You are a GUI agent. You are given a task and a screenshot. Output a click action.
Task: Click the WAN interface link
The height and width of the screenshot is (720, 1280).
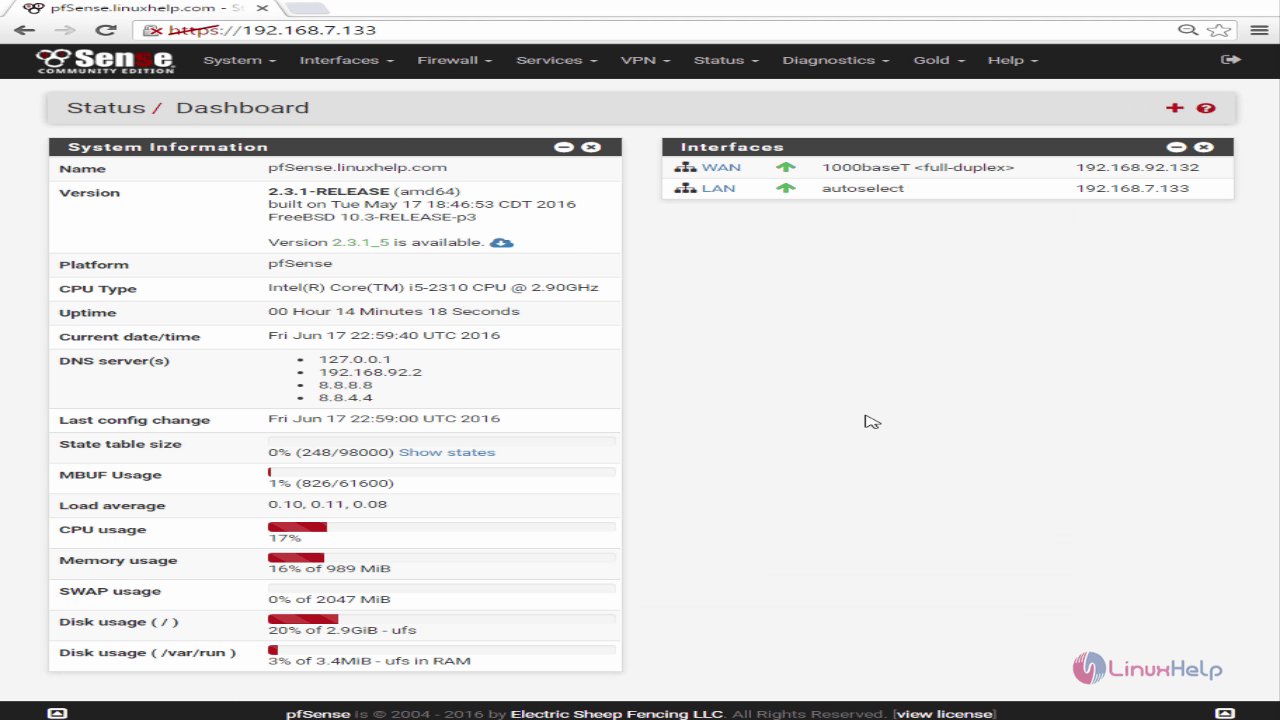721,168
